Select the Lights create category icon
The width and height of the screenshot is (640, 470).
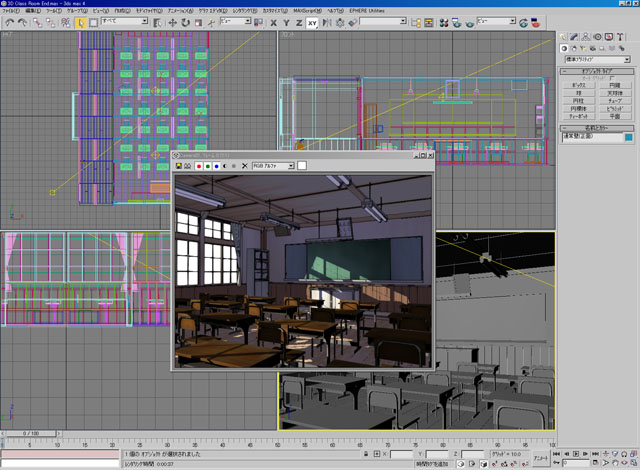pos(583,49)
